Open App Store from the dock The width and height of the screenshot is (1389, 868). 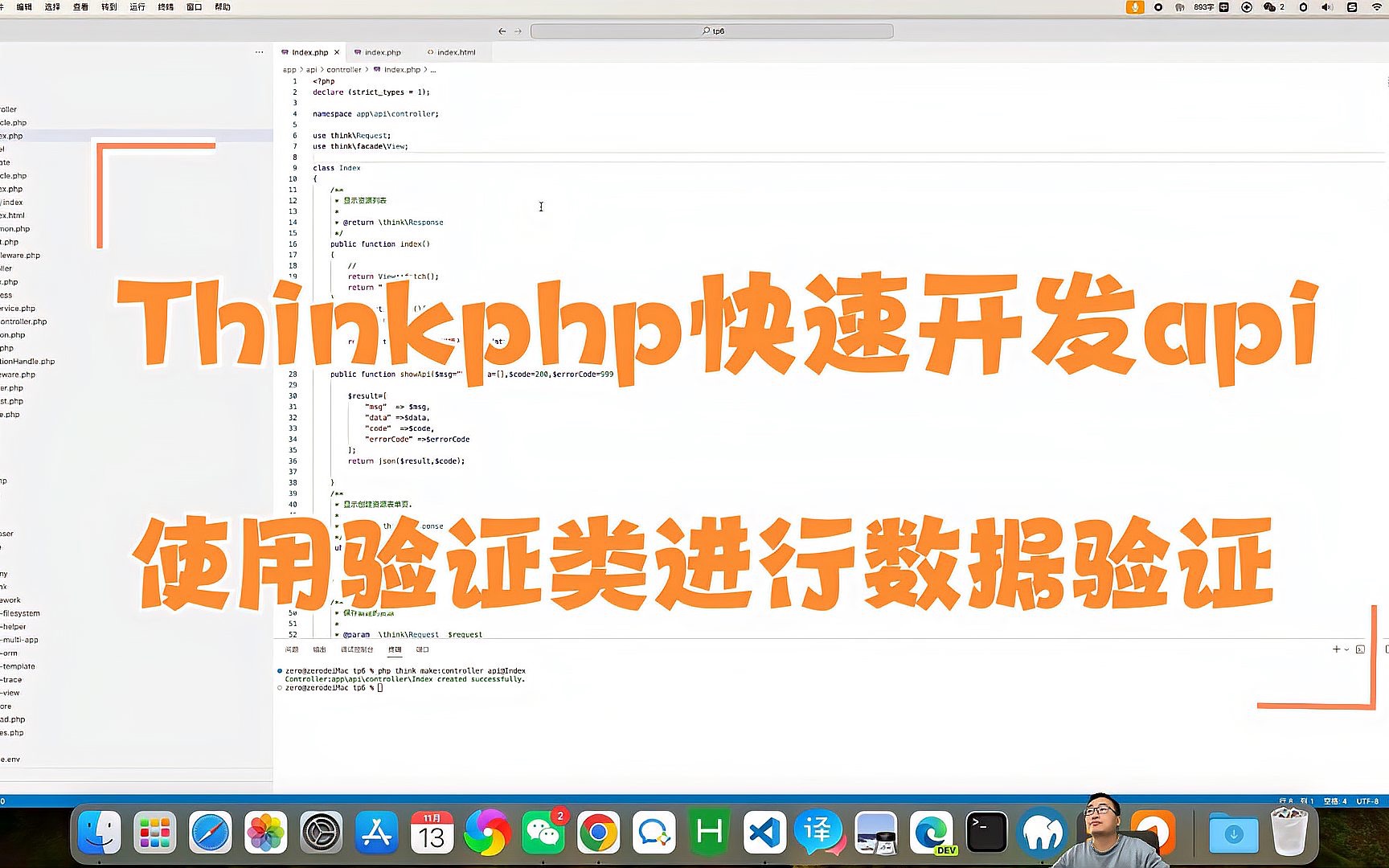coord(376,832)
